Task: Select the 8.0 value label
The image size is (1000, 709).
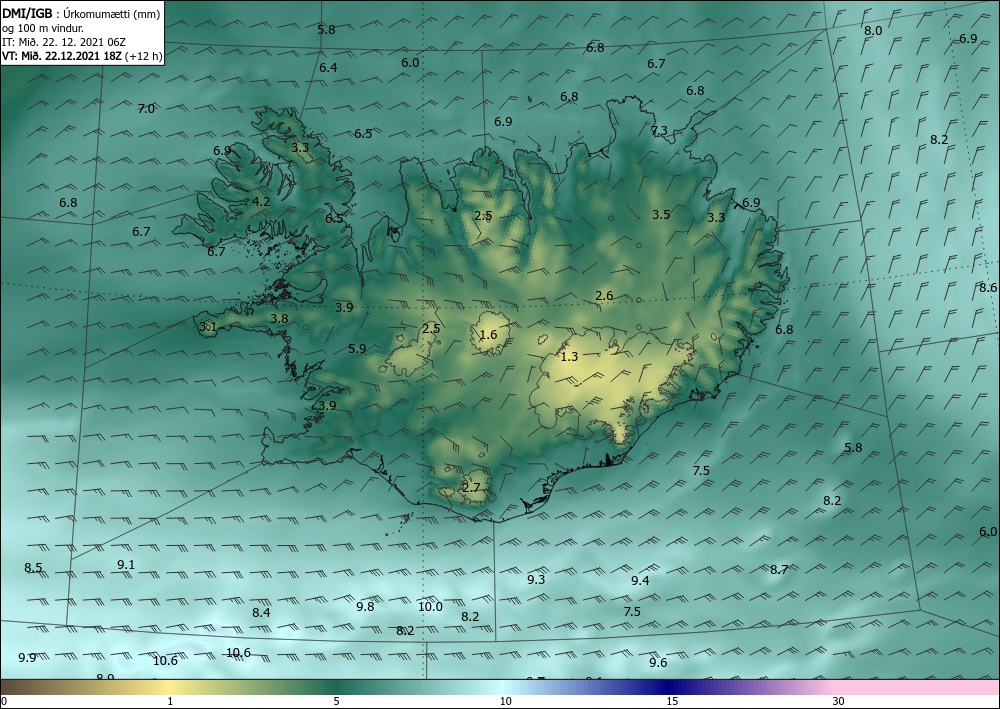Action: pos(873,31)
